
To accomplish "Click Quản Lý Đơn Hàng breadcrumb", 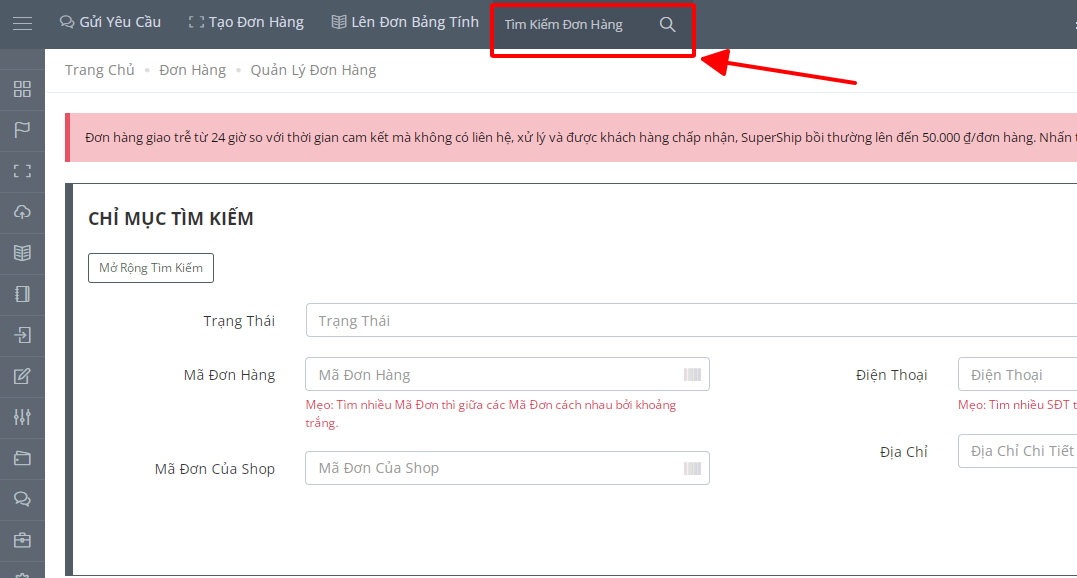I will [313, 70].
